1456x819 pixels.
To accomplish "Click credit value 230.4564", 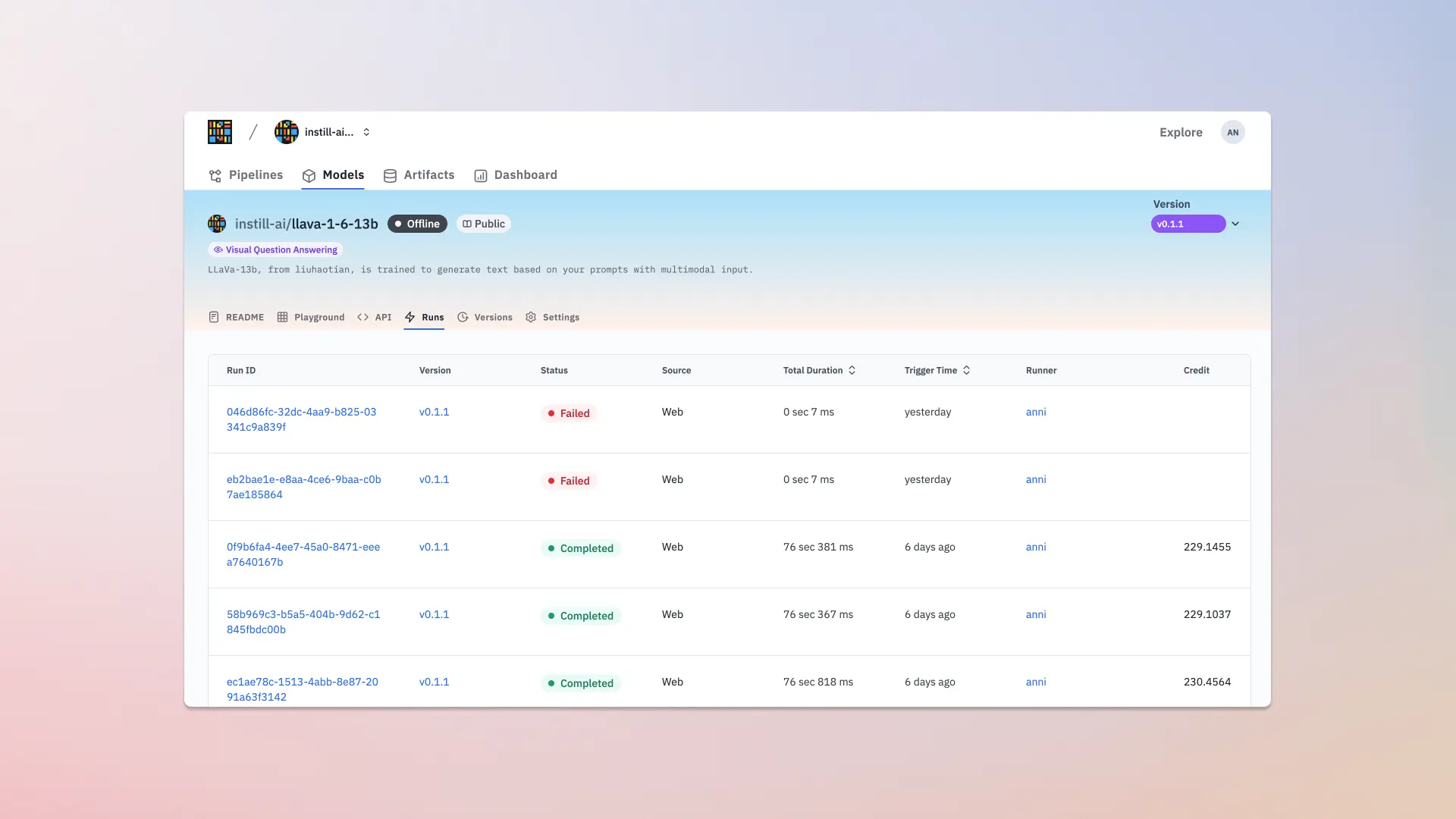I will pyautogui.click(x=1207, y=682).
